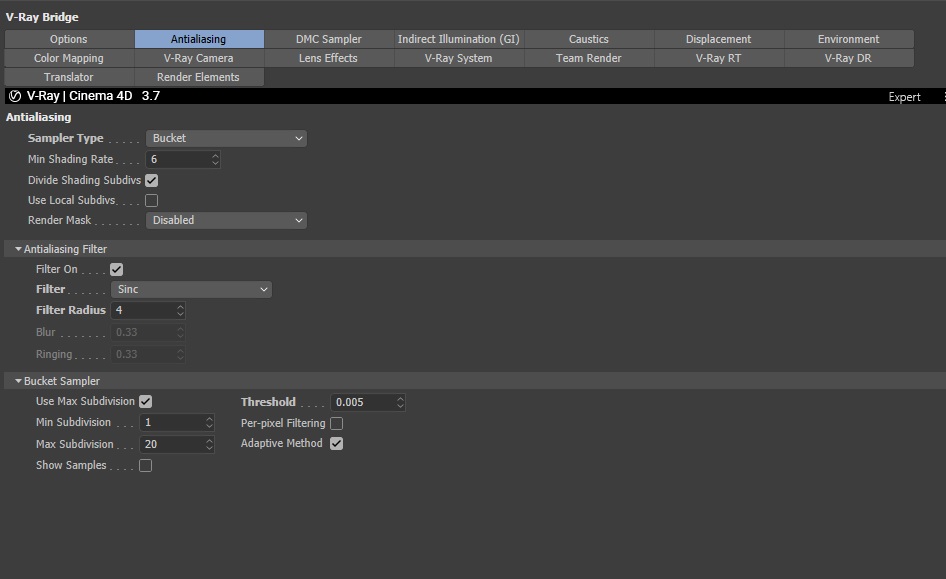The width and height of the screenshot is (946, 579).
Task: Open the Filter type dropdown showing Sinc
Action: [x=191, y=290]
